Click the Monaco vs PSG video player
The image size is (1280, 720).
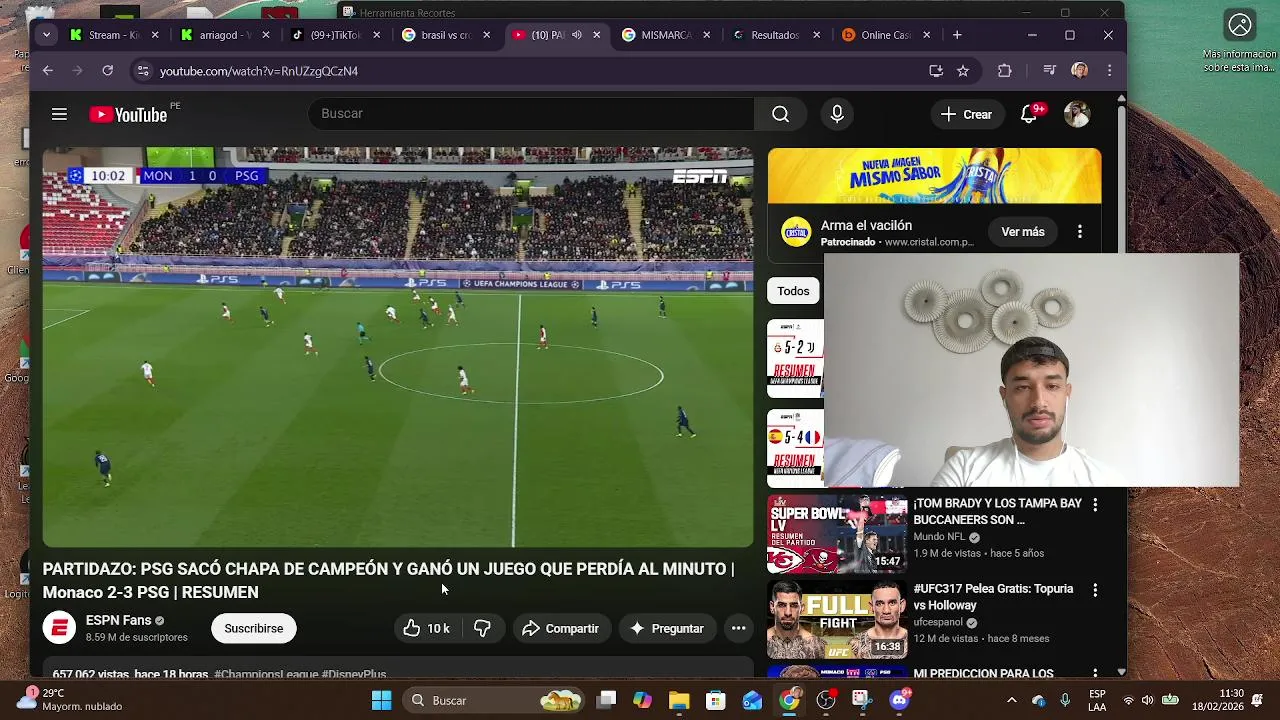coord(398,347)
